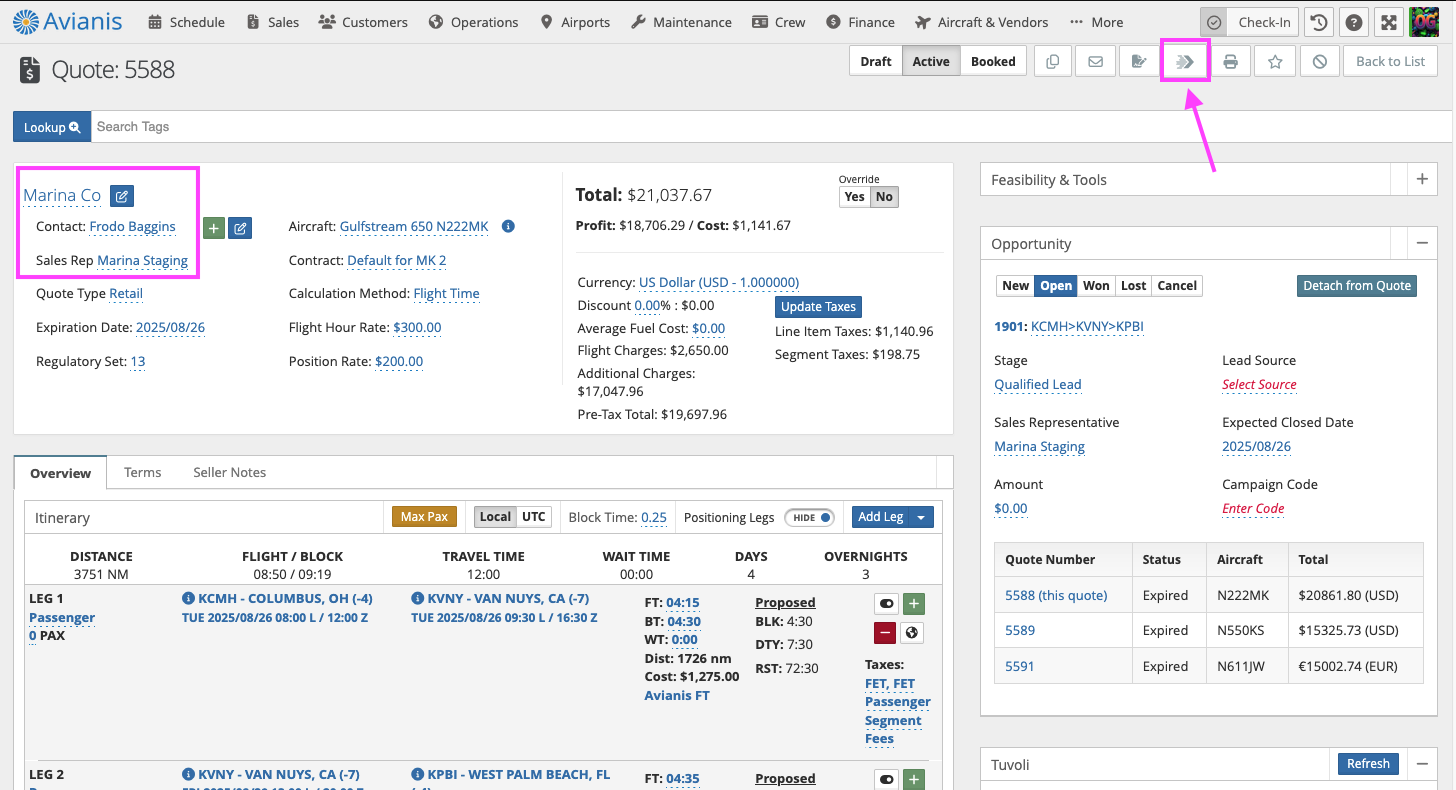The width and height of the screenshot is (1456, 790).
Task: Refresh the Tuvoli panel
Action: (x=1368, y=764)
